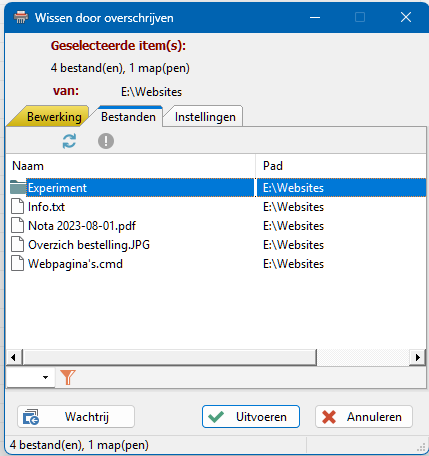This screenshot has height=456, width=429.
Task: Open the filter dropdown next to funnel
Action: click(x=31, y=377)
